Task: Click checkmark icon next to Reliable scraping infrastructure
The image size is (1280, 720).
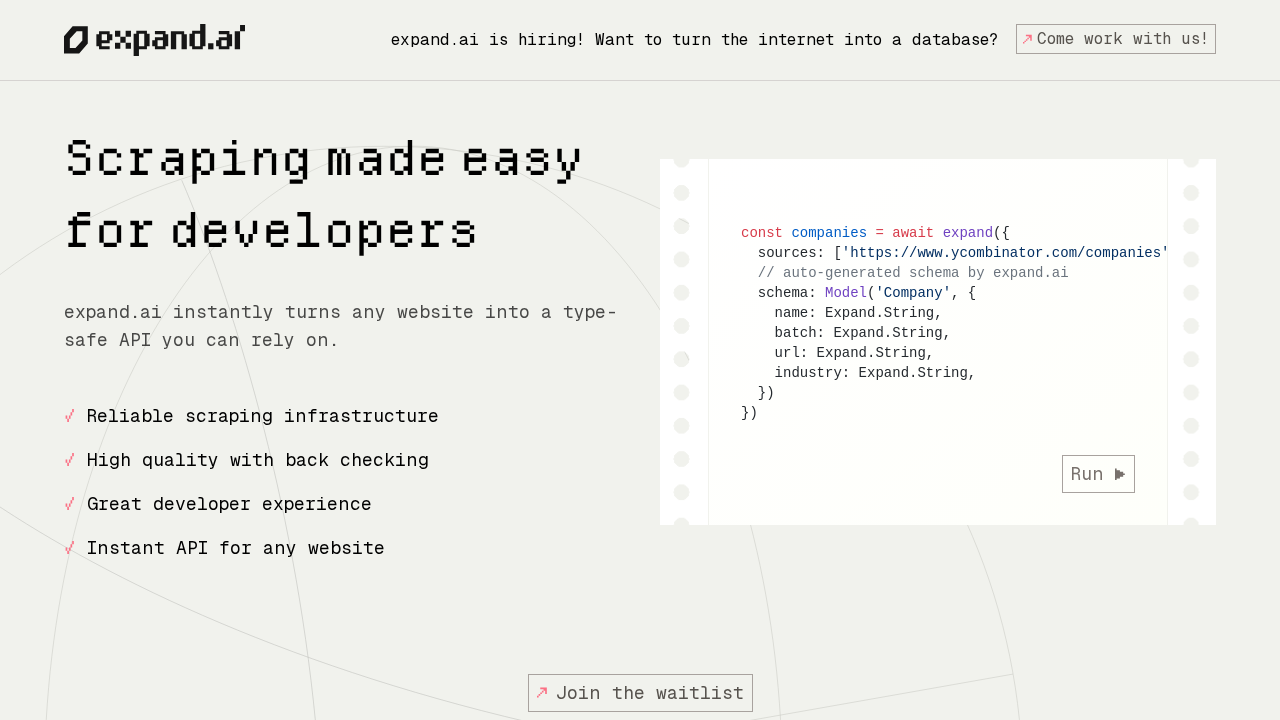Action: 70,416
